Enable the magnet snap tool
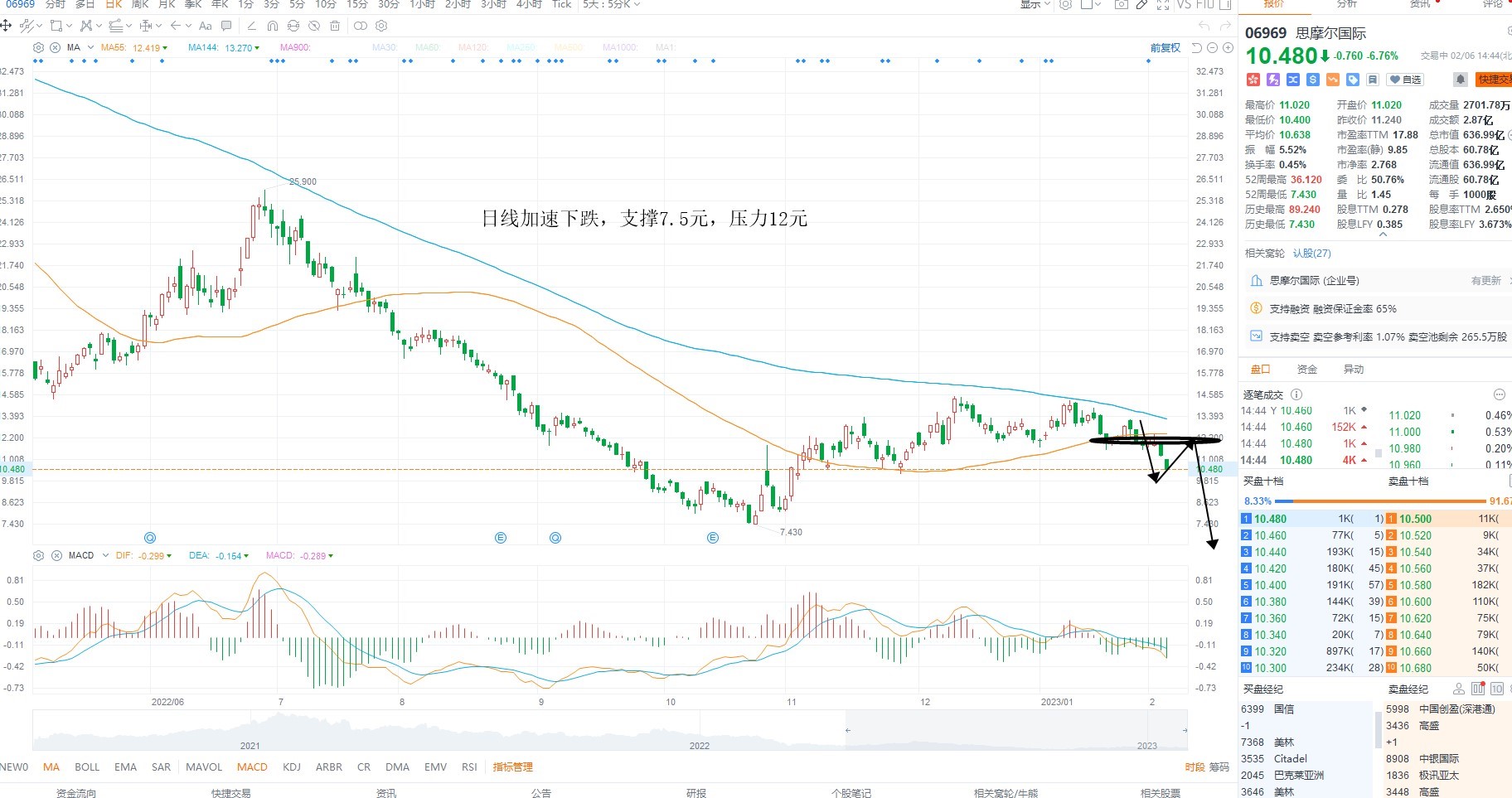 point(273,26)
